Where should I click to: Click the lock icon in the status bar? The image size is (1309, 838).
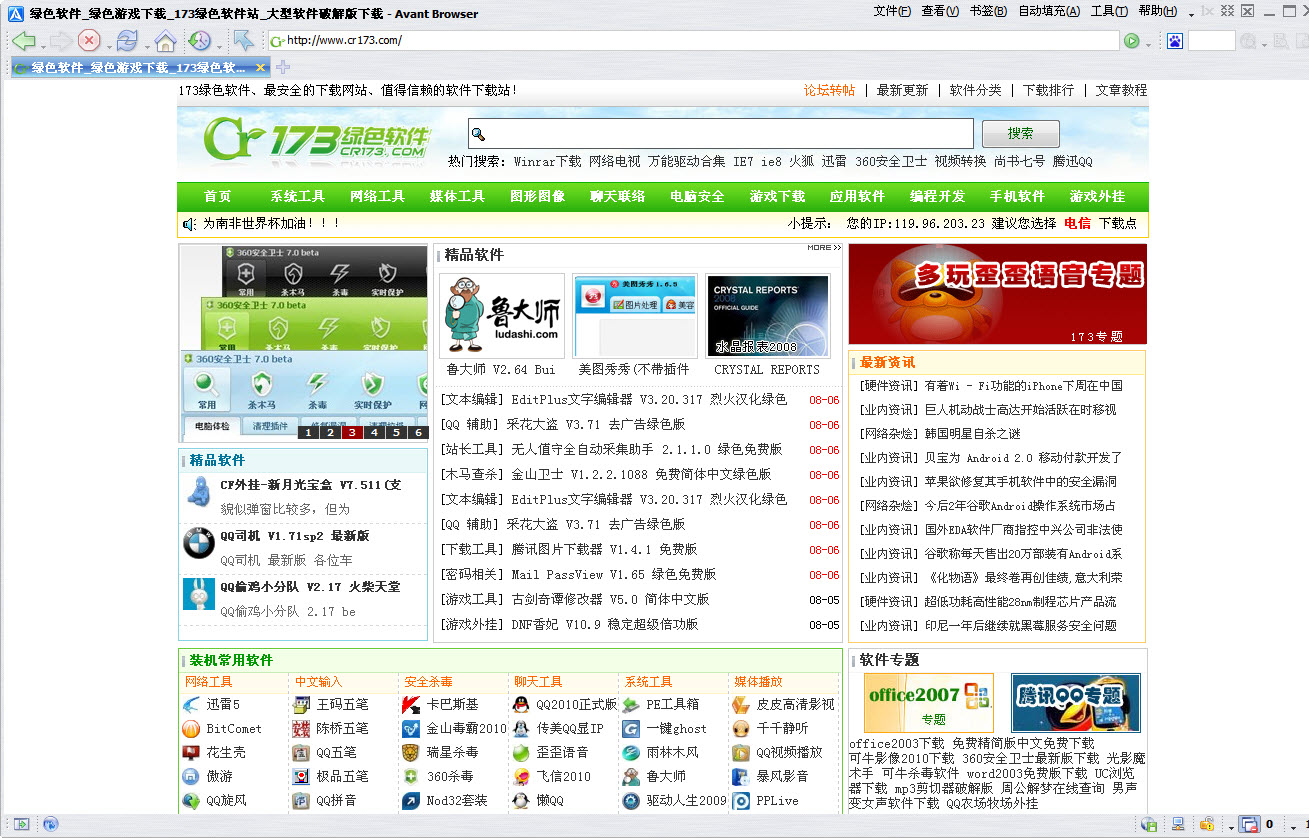tap(1207, 824)
